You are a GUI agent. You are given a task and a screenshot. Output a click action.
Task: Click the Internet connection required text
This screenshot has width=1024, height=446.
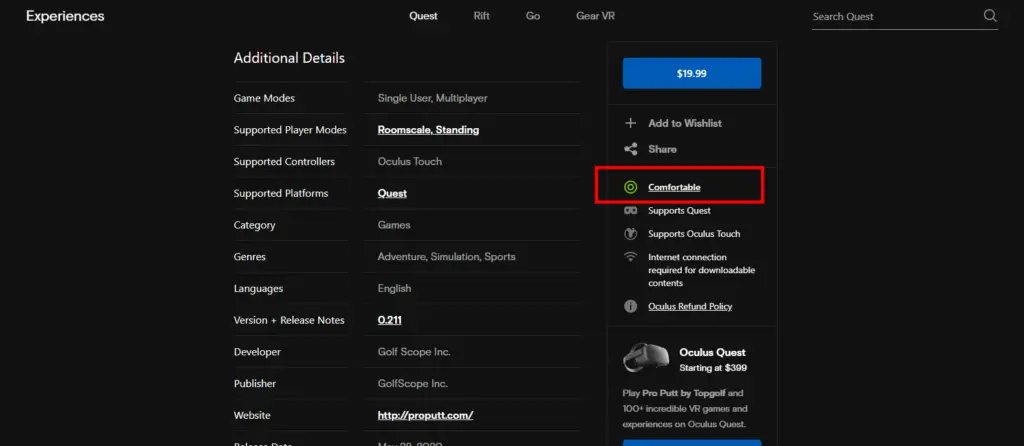tap(701, 270)
